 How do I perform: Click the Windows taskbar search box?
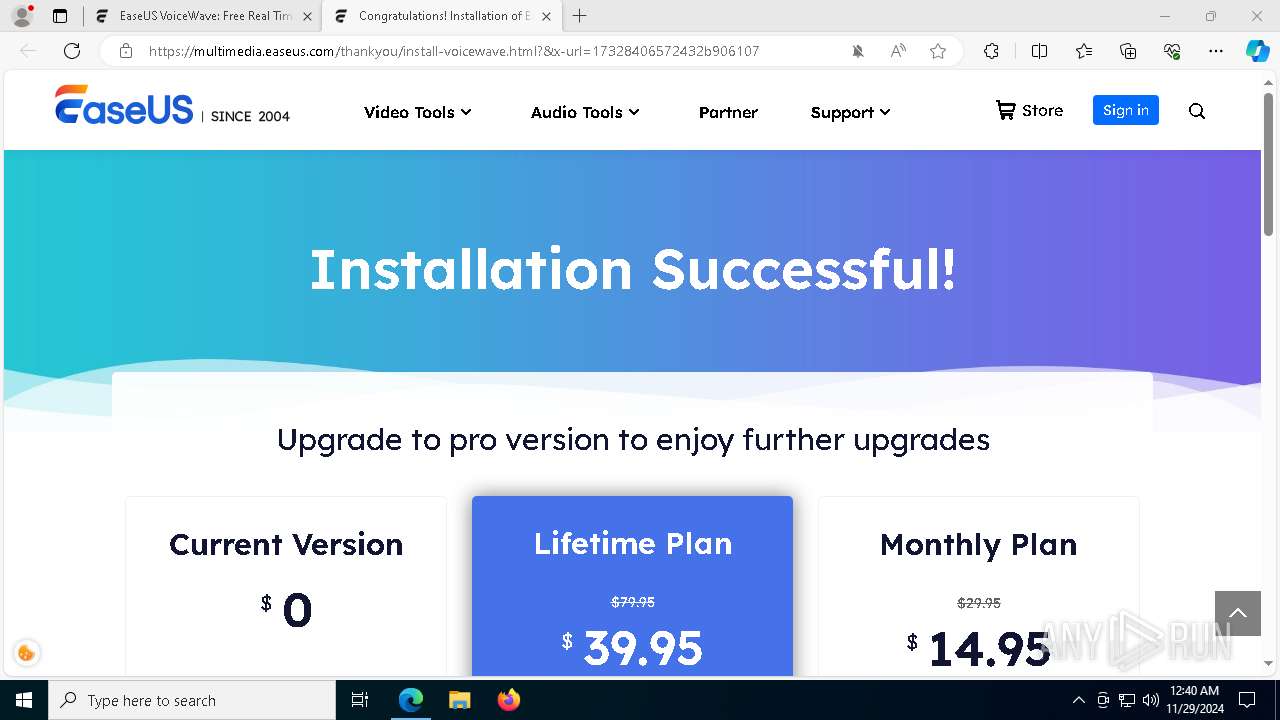[192, 700]
